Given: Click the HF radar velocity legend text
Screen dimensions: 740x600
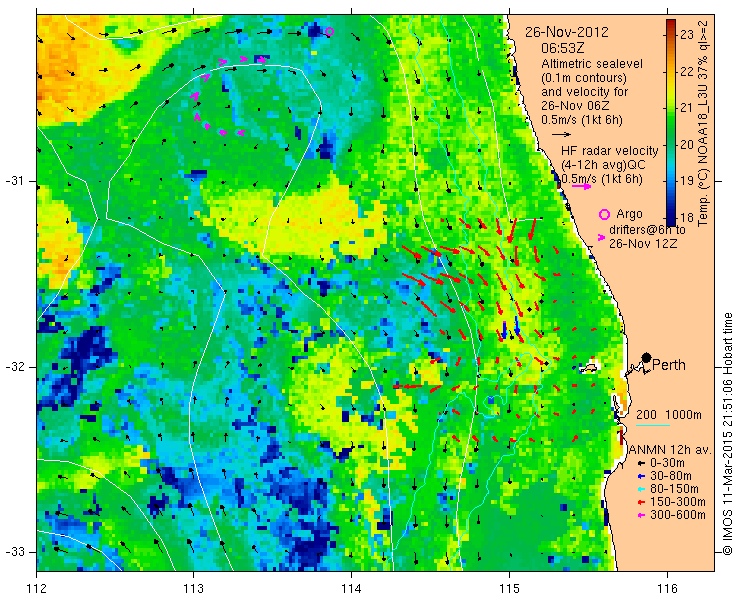Looking at the screenshot, I should point(610,151).
